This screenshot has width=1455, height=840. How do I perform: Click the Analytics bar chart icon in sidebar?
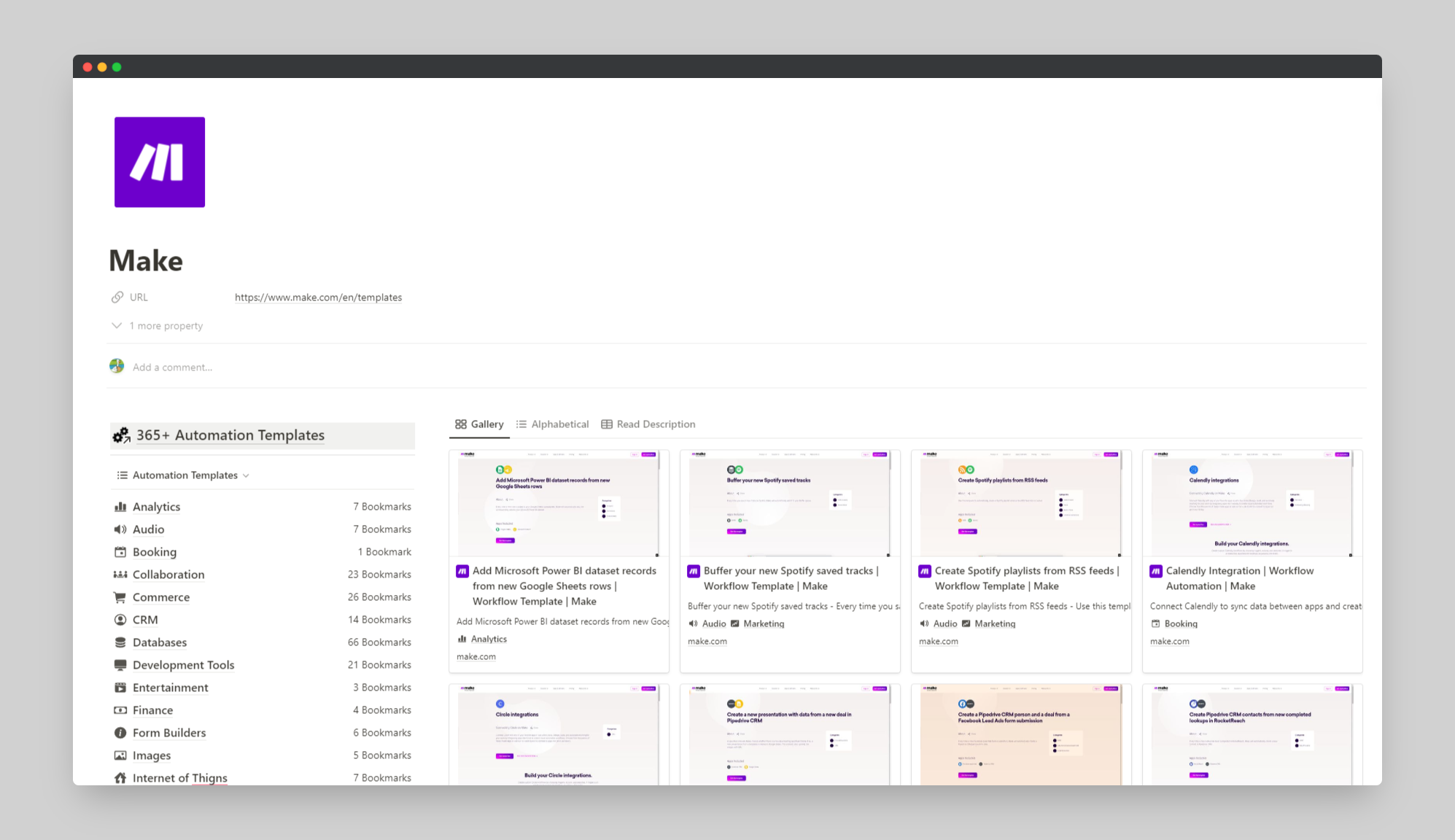pyautogui.click(x=120, y=507)
